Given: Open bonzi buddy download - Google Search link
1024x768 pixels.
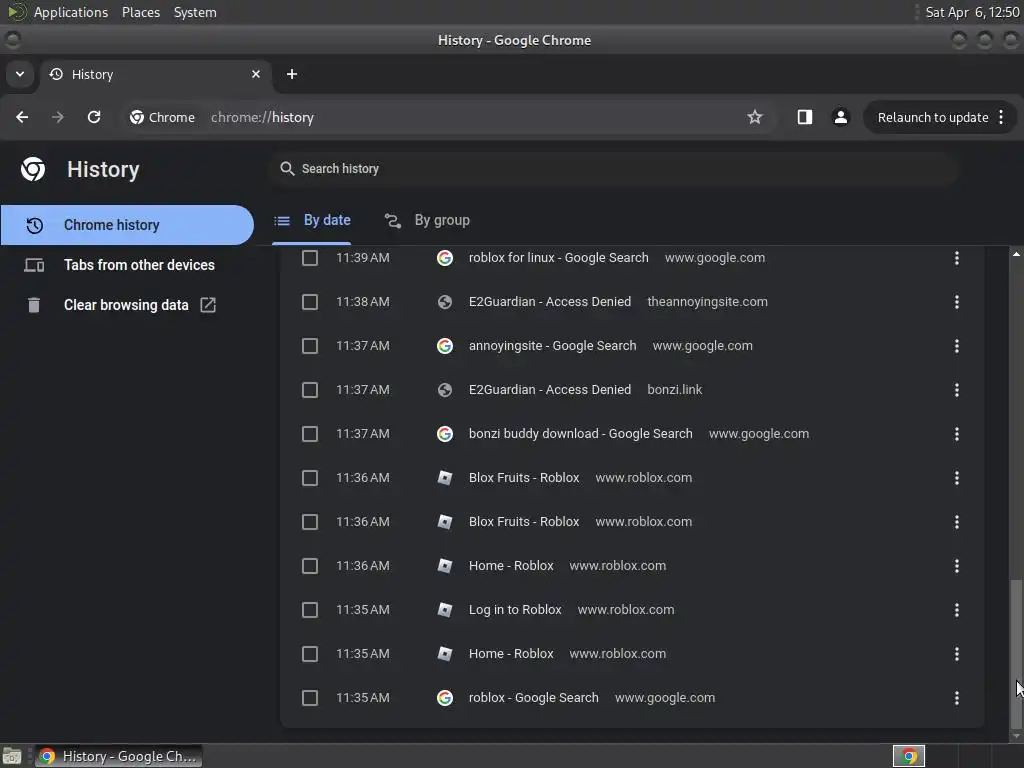Looking at the screenshot, I should [x=581, y=434].
